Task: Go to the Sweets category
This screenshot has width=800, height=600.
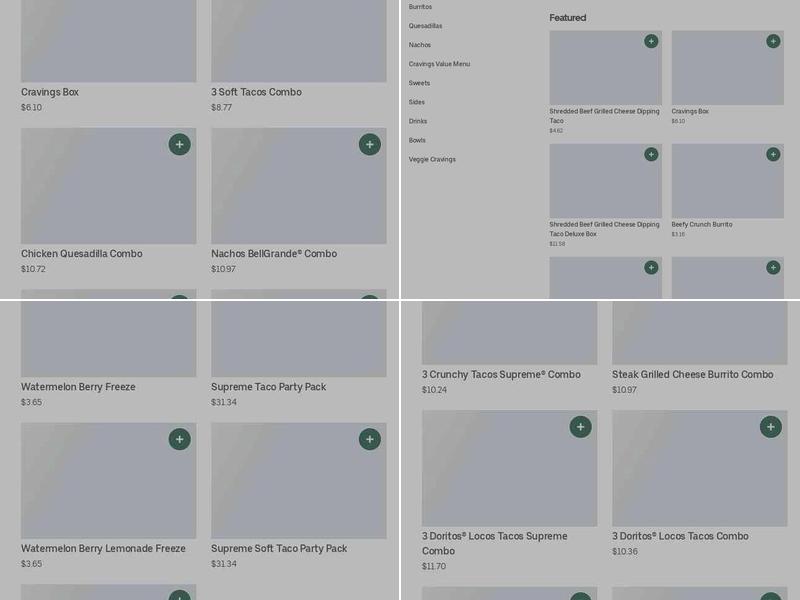Action: [x=419, y=83]
